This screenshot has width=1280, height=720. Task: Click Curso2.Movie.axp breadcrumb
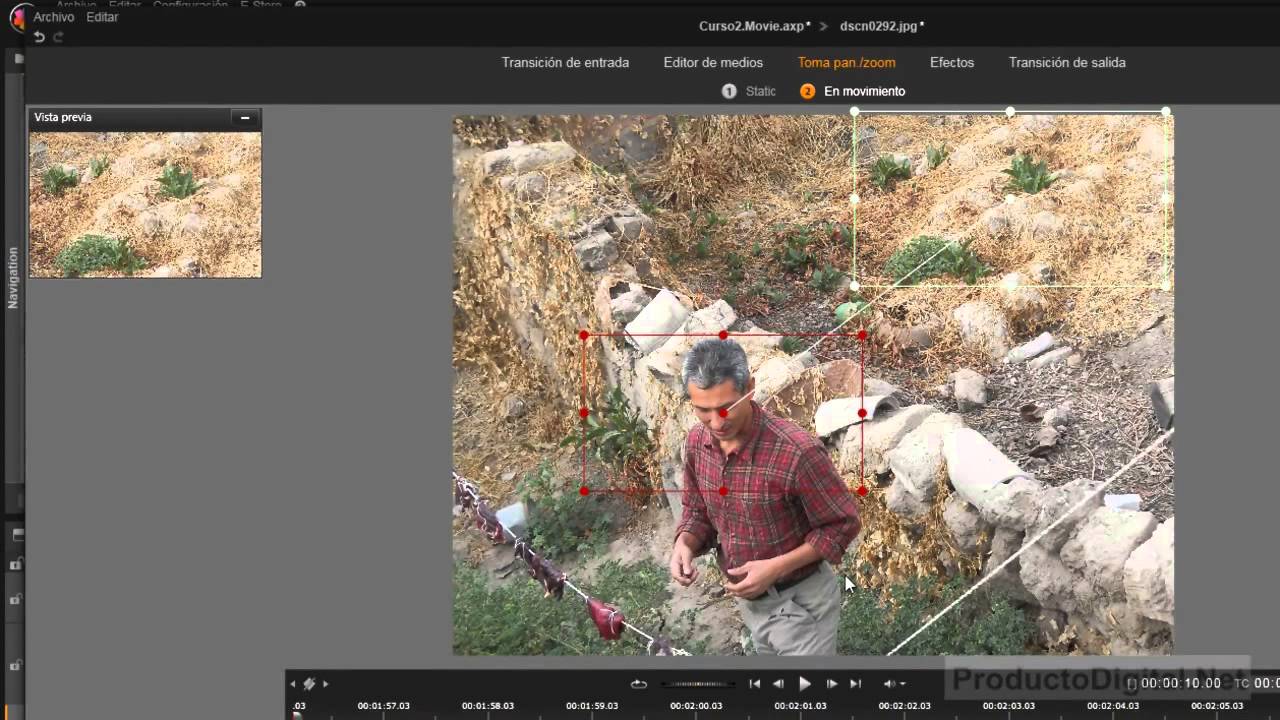coord(755,26)
